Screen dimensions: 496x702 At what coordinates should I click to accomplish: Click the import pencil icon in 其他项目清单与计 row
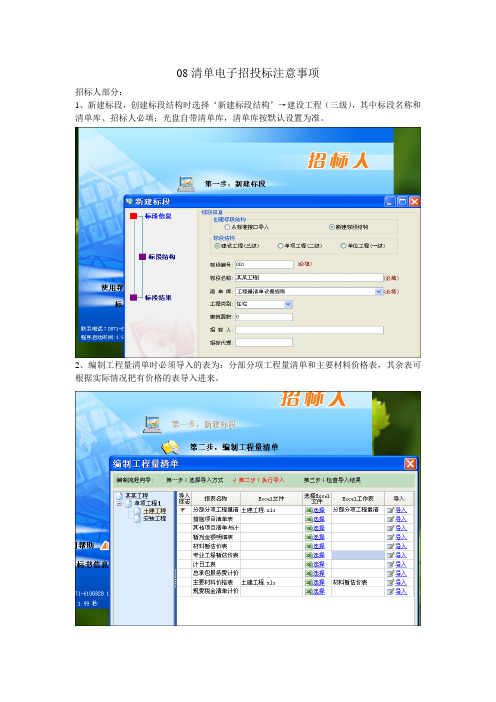390,528
